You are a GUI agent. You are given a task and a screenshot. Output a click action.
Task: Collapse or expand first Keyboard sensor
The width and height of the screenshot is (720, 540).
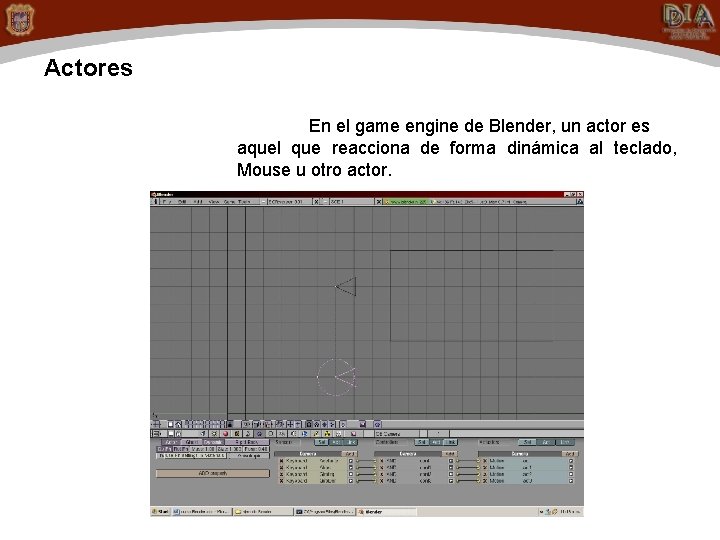(x=351, y=461)
